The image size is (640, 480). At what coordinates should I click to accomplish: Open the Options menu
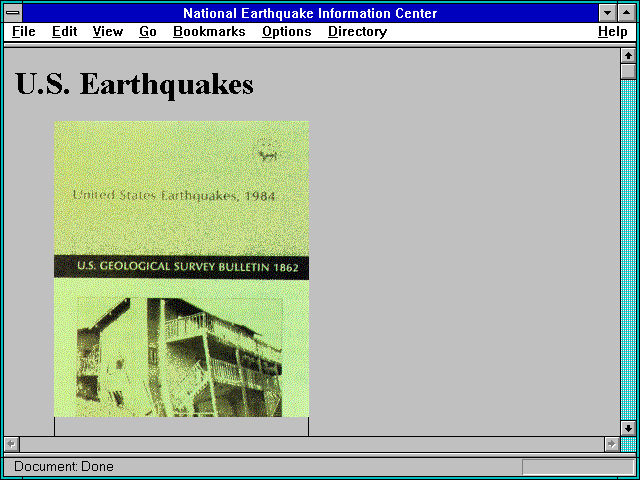pyautogui.click(x=287, y=32)
